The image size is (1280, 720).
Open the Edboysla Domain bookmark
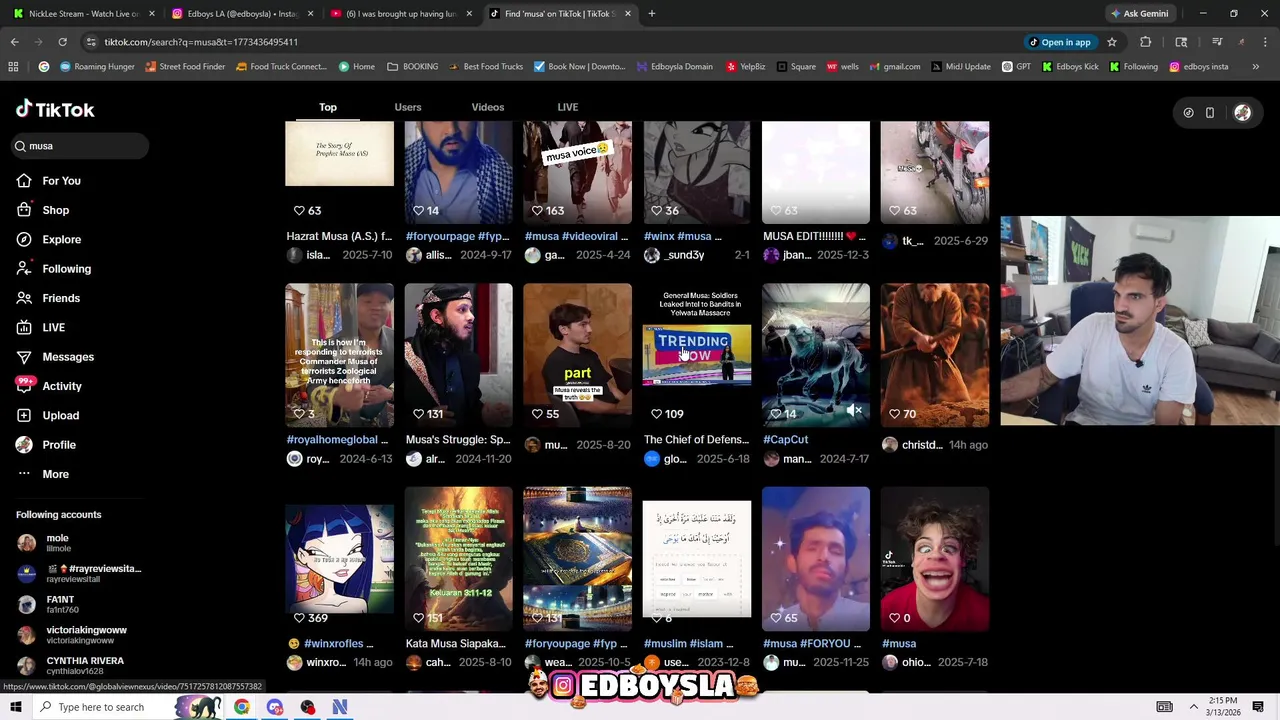click(x=674, y=67)
